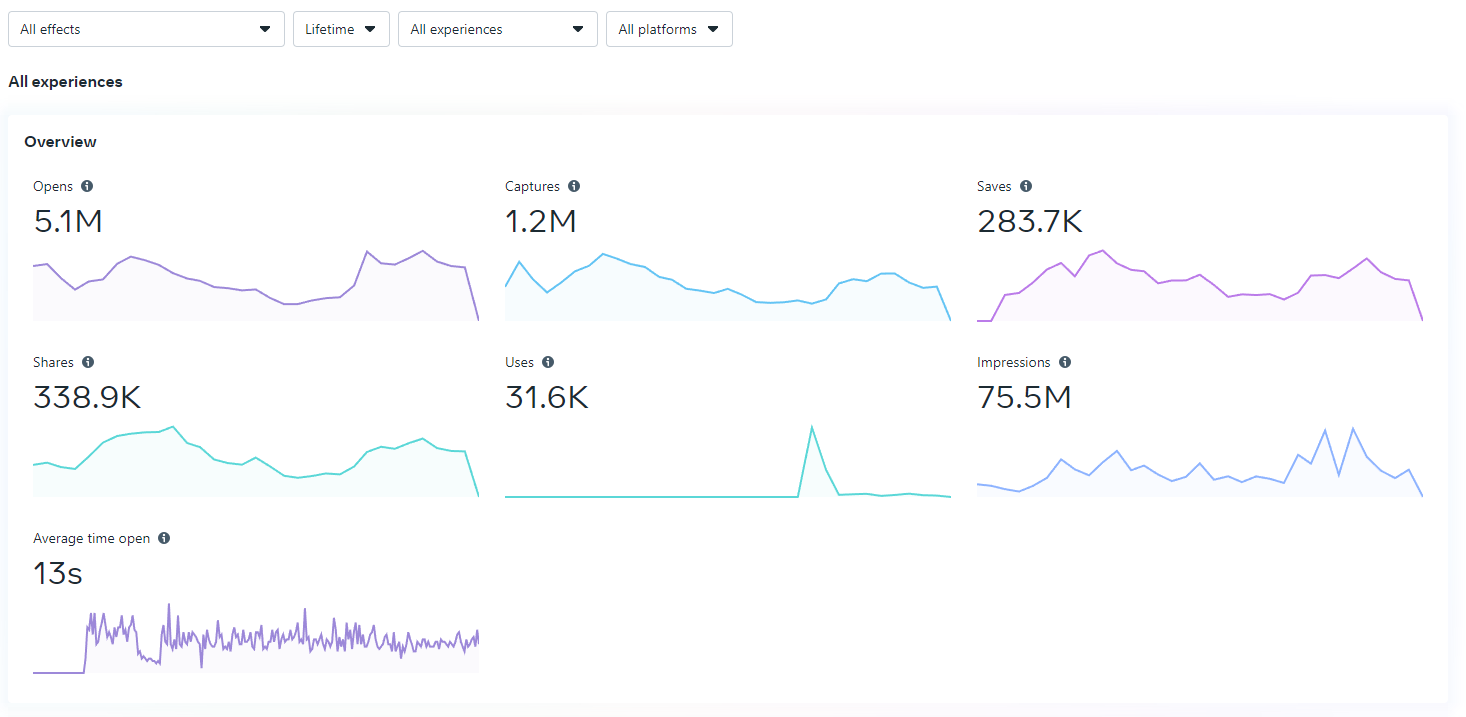Click the Average time open label
This screenshot has width=1466, height=717.
[x=92, y=538]
